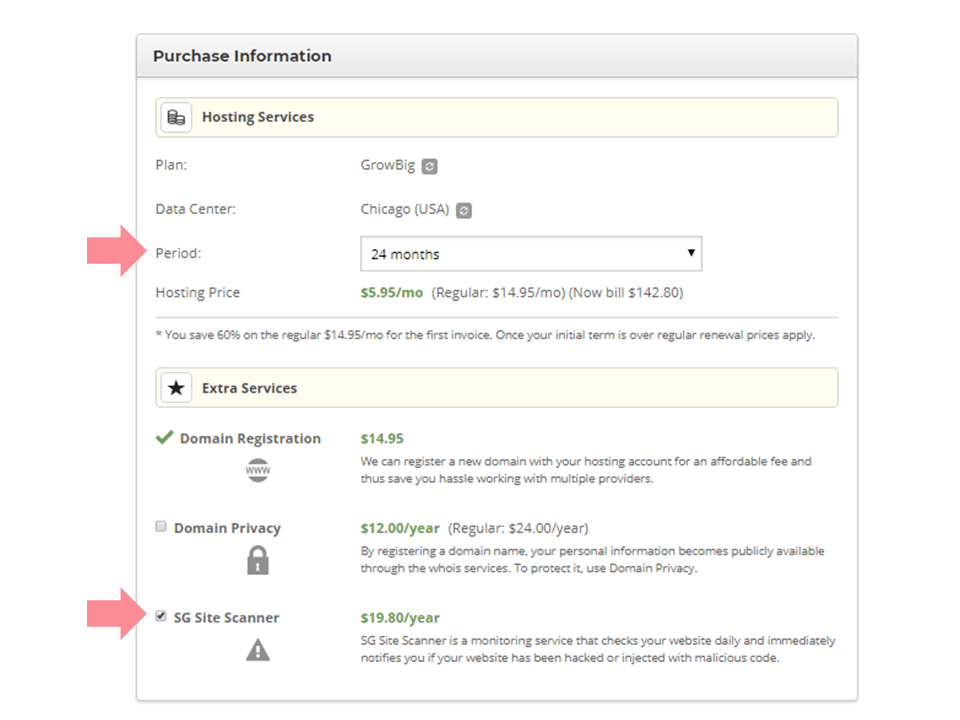Click the Regular: $24.00/year text
Viewport: 960px width, 720px height.
[518, 528]
